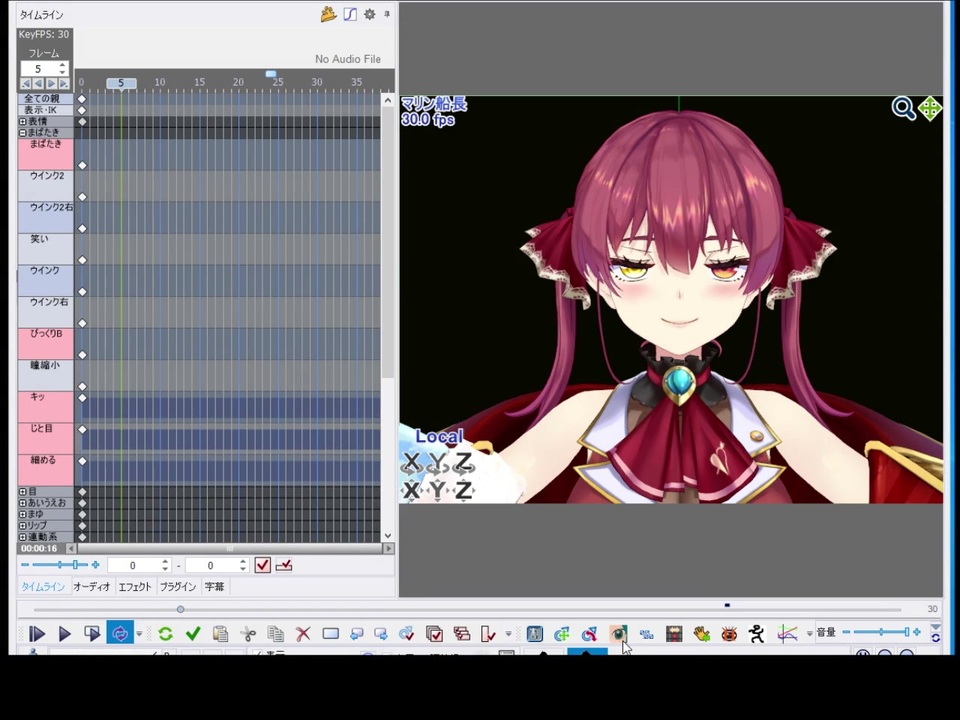This screenshot has height=720, width=960.
Task: Click the previous frame arrow button
Action: pos(39,83)
